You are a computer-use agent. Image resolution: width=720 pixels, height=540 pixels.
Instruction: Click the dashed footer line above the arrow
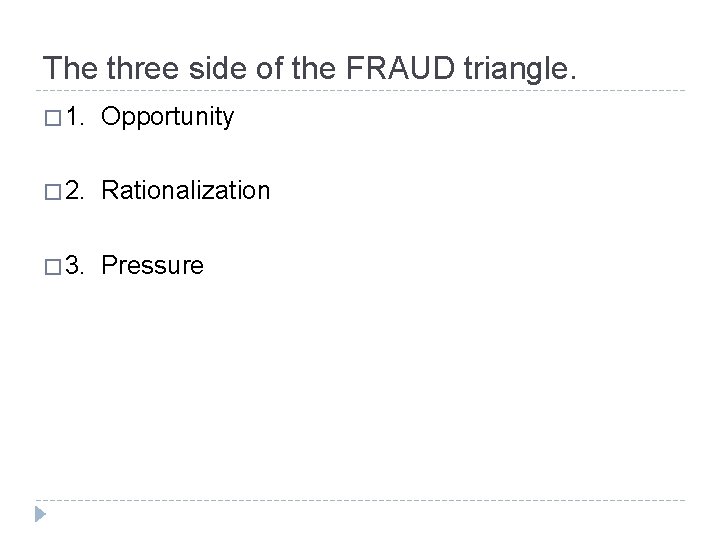tap(360, 500)
